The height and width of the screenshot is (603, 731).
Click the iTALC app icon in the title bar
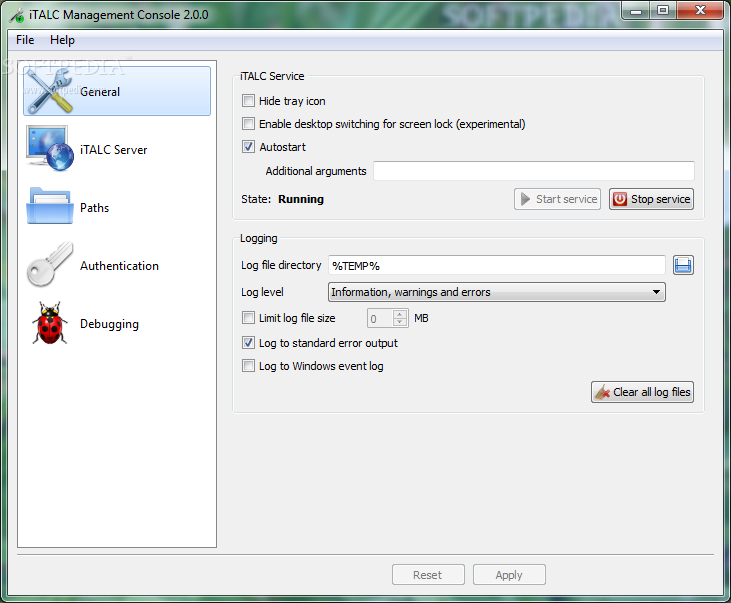[x=17, y=15]
